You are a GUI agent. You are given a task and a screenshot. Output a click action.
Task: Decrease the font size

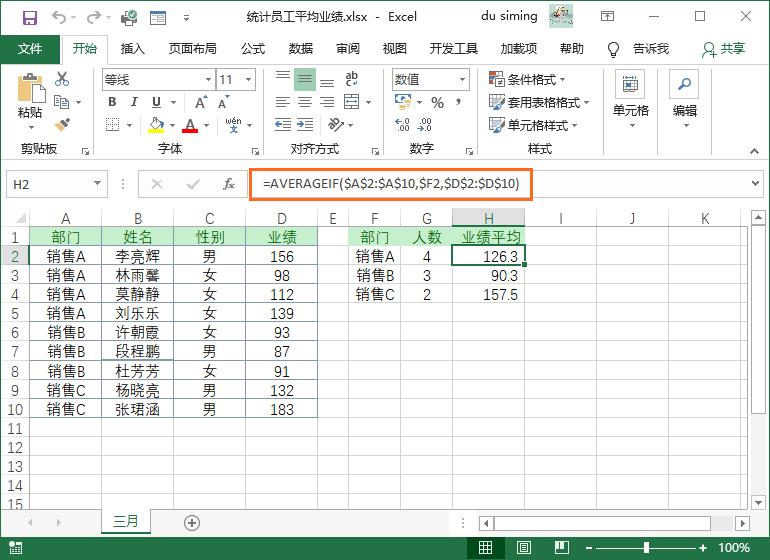click(223, 102)
